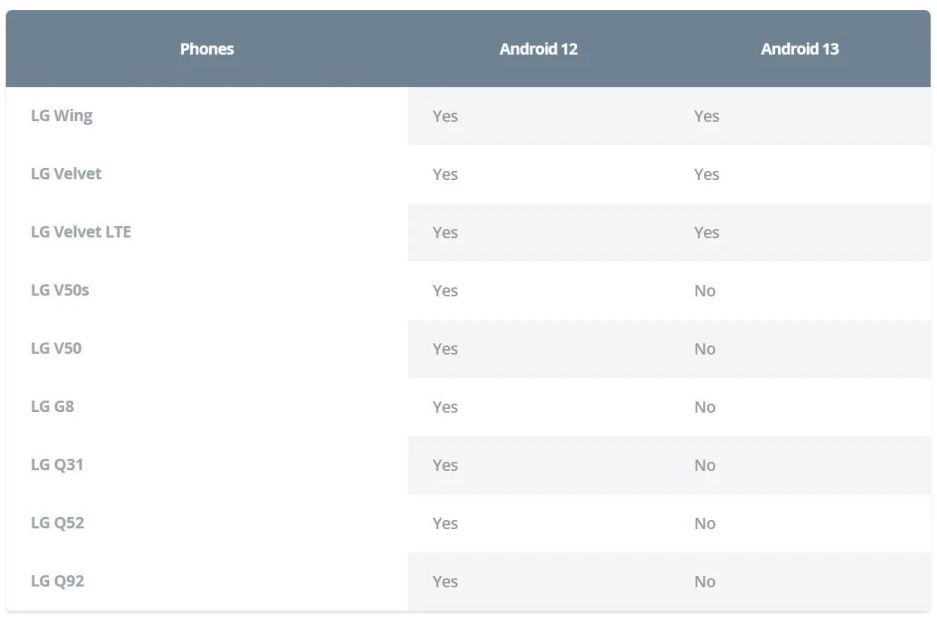Screen dimensions: 937x620
Task: Click LG Q92 Android 12 Yes cell
Action: pyautogui.click(x=445, y=582)
